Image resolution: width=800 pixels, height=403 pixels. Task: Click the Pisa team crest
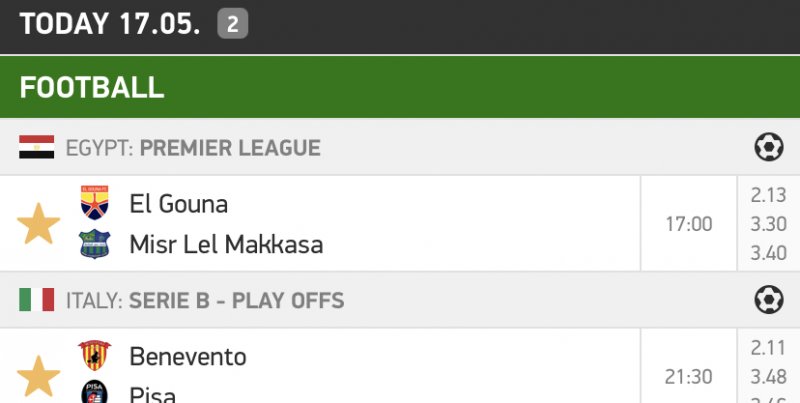click(x=95, y=394)
